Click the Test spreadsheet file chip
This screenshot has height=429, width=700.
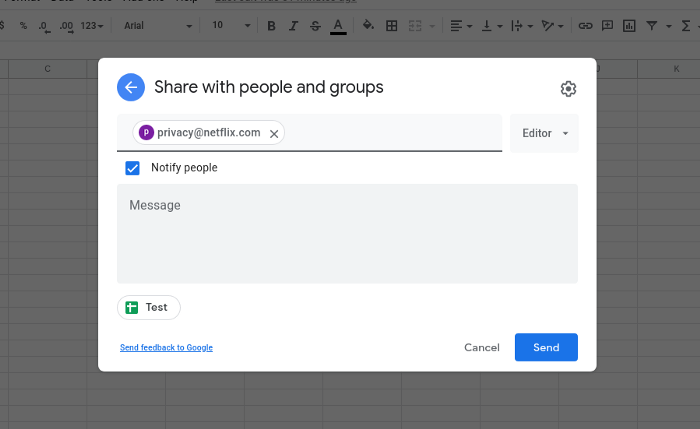coord(149,307)
